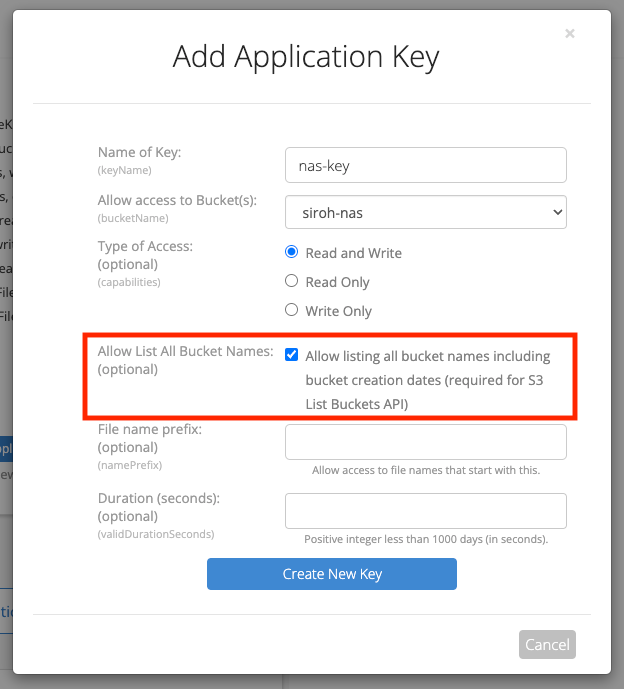This screenshot has width=624, height=689.
Task: Close the dialog with the X icon
Action: (570, 34)
